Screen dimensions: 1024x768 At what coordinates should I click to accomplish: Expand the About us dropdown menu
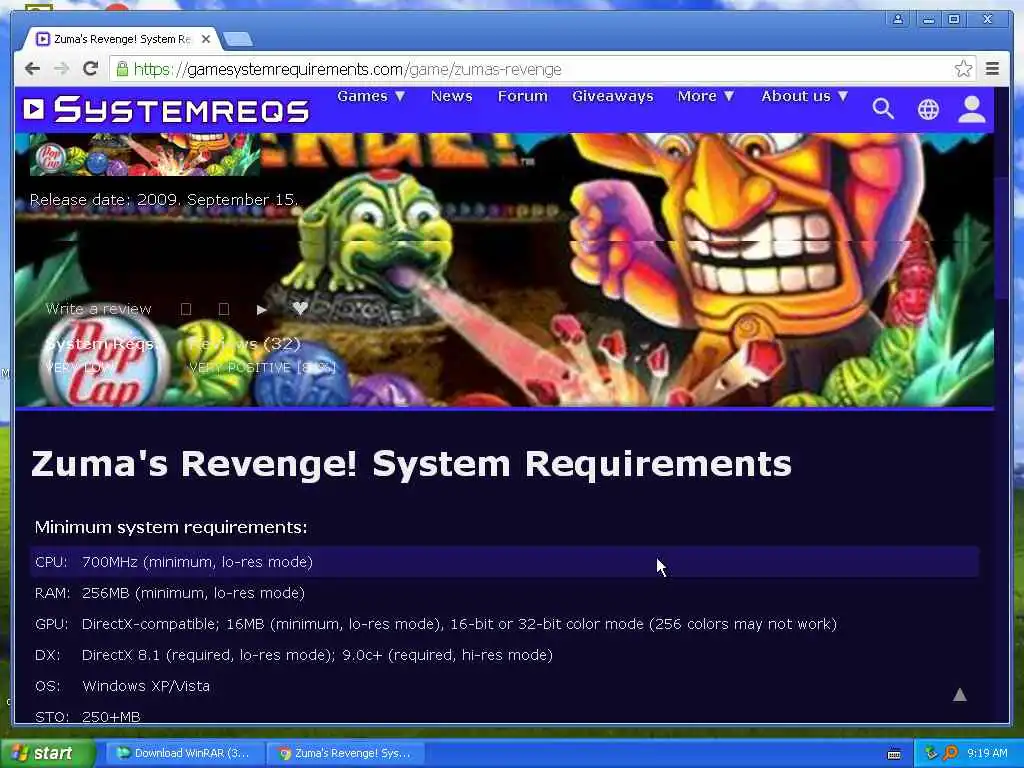point(805,96)
